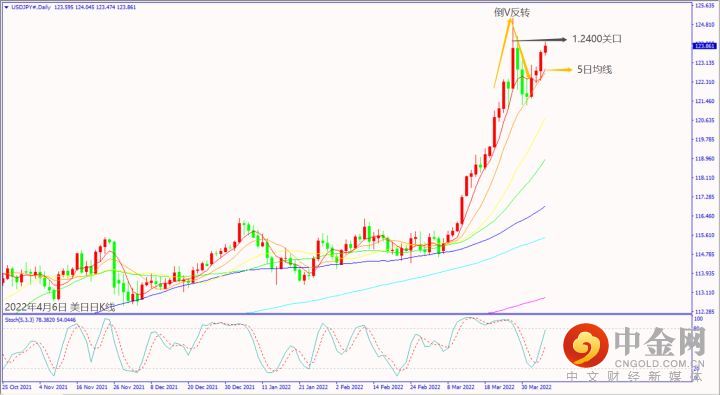Click the 117.285 price axis label
720x395 pixels.
tap(705, 197)
